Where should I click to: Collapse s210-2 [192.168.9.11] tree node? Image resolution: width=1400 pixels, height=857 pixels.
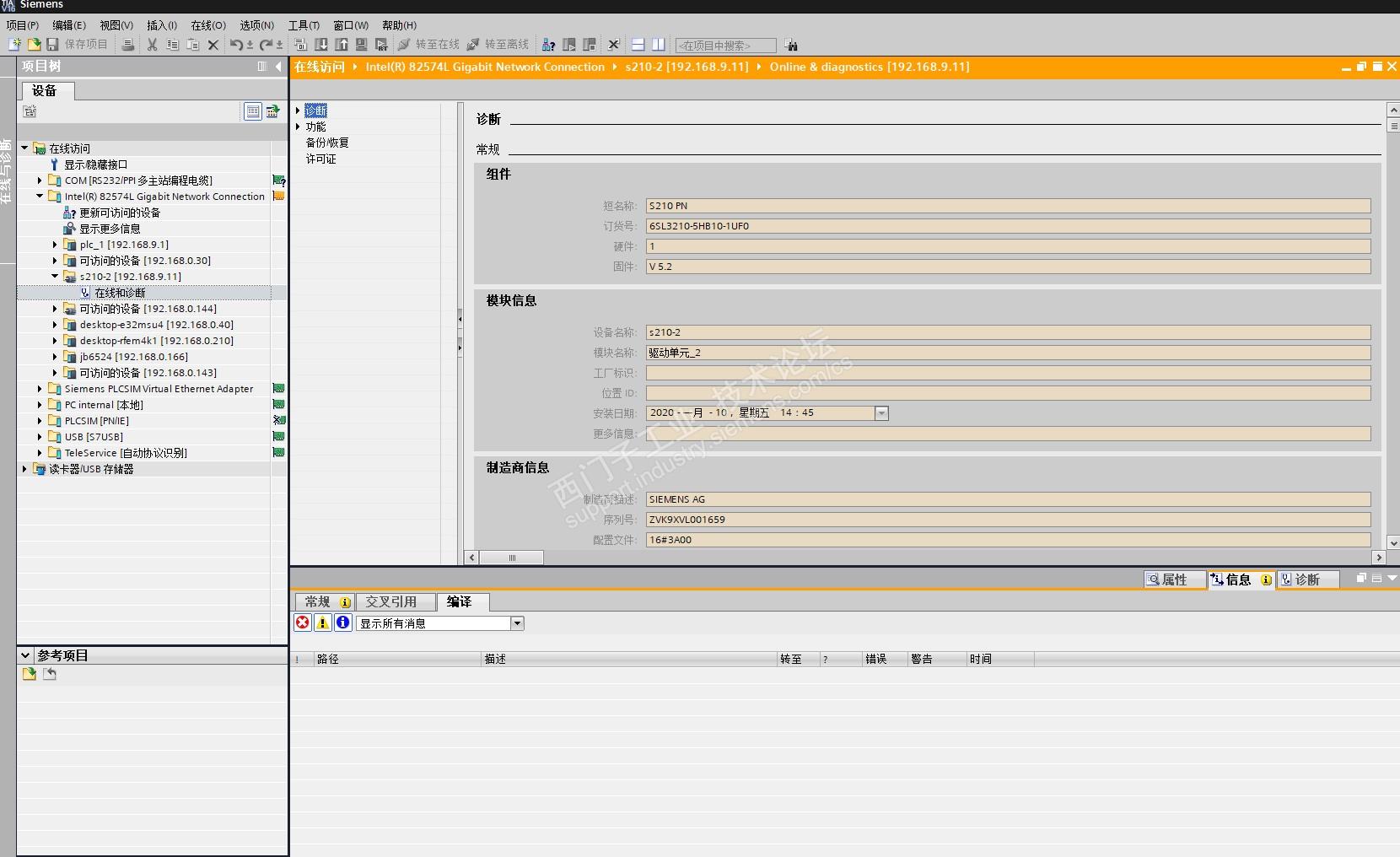(x=55, y=277)
